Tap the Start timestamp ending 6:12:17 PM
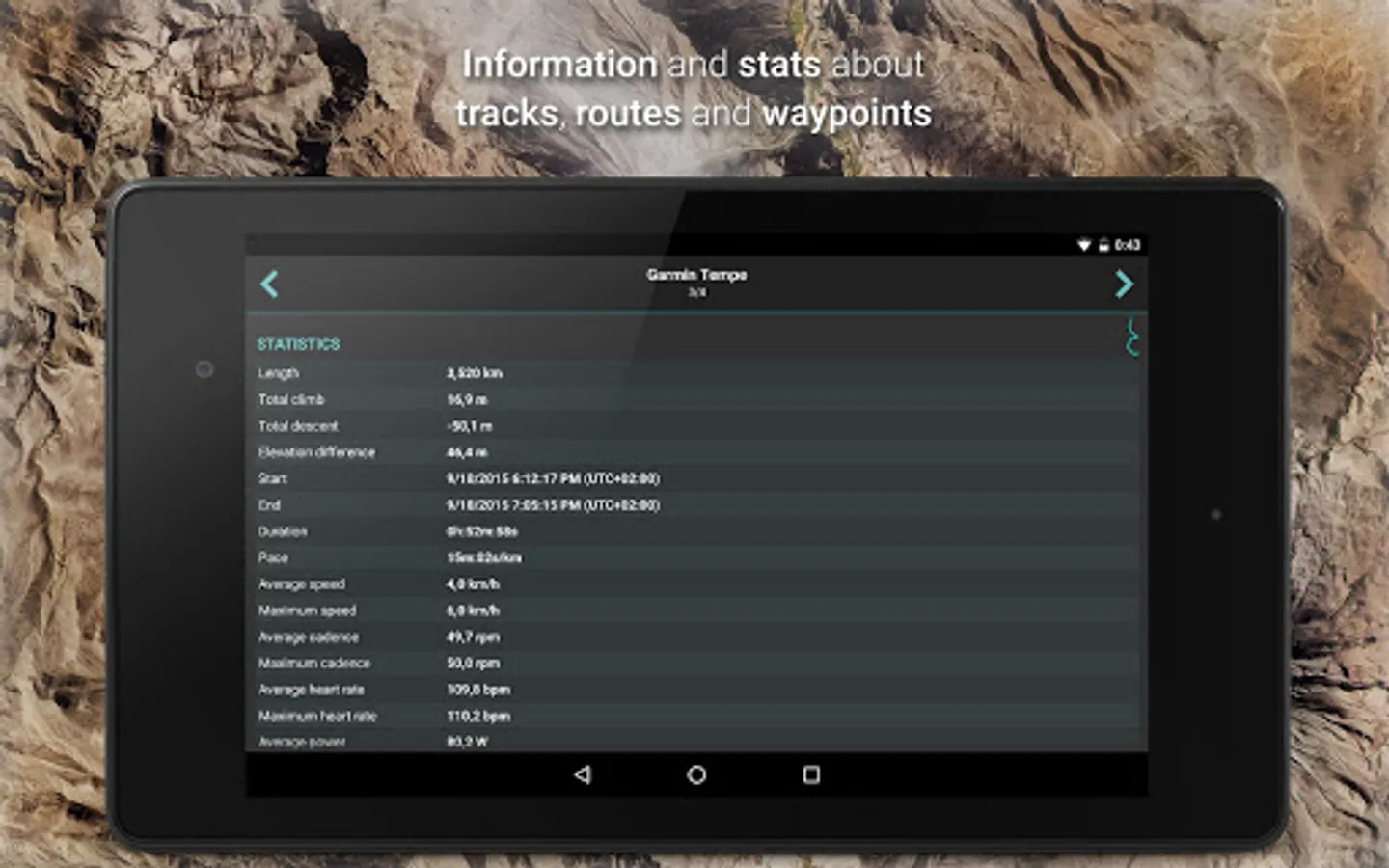This screenshot has width=1389, height=868. tap(553, 478)
